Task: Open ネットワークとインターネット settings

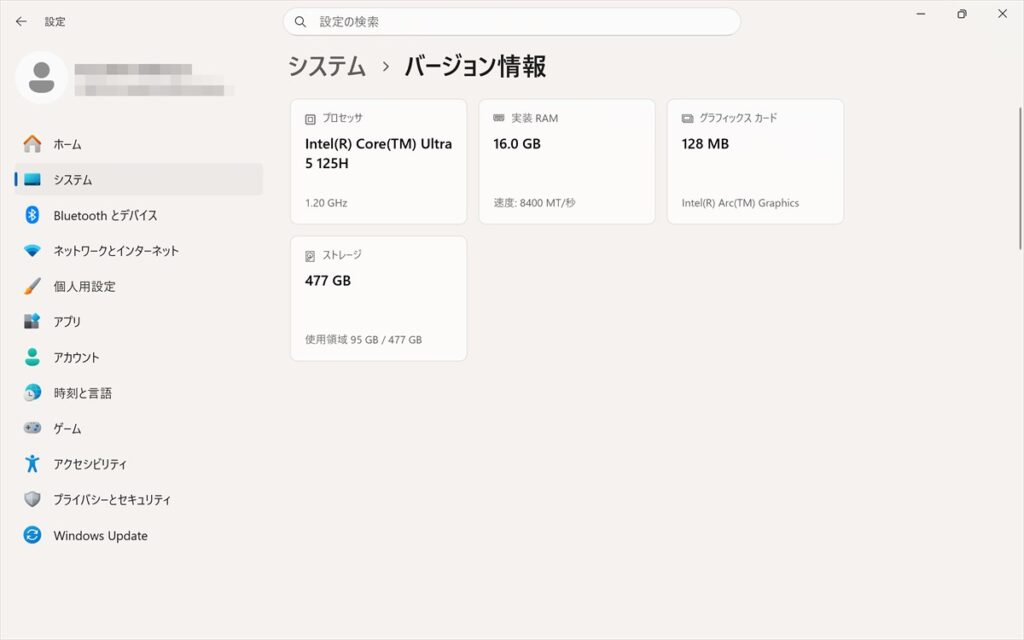Action: click(x=138, y=250)
